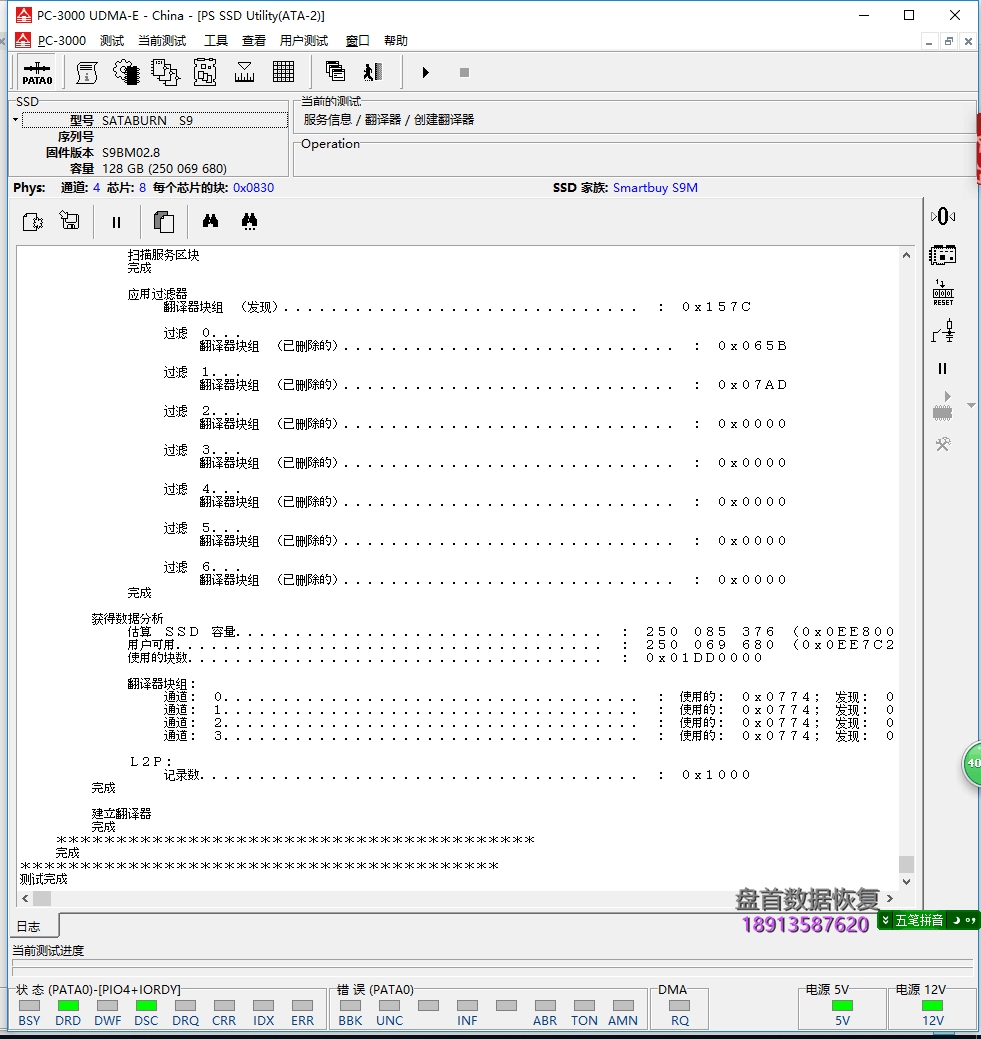
Task: Click the pause icon in right sidebar
Action: pos(943,368)
